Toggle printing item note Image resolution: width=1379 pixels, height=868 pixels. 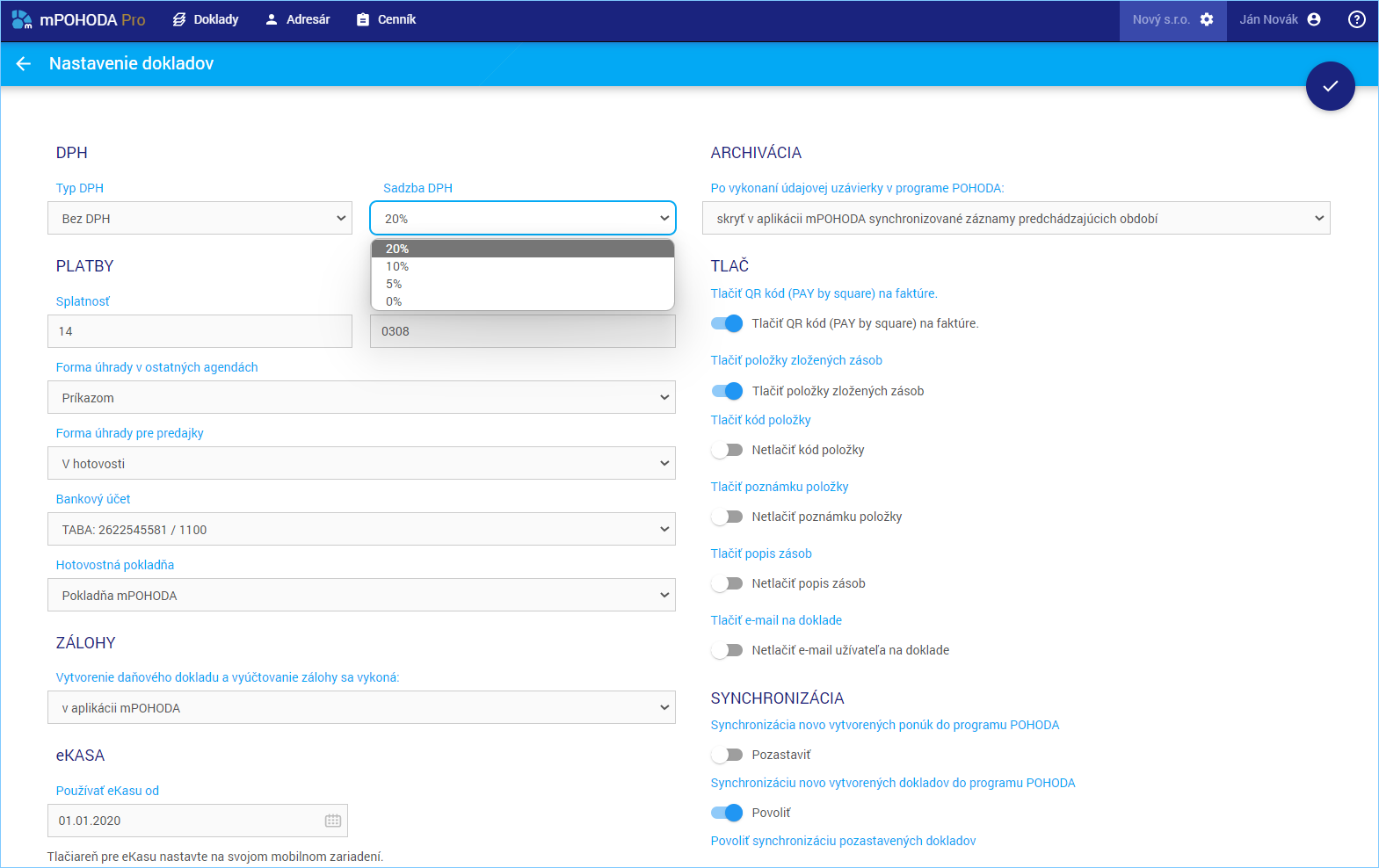click(727, 517)
